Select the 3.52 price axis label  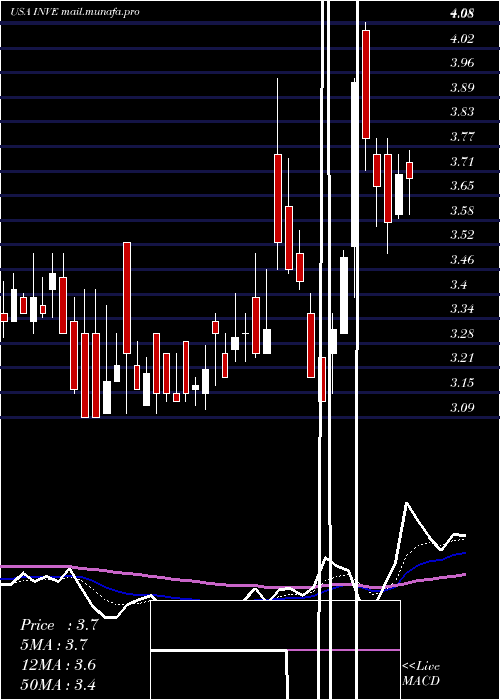point(462,235)
